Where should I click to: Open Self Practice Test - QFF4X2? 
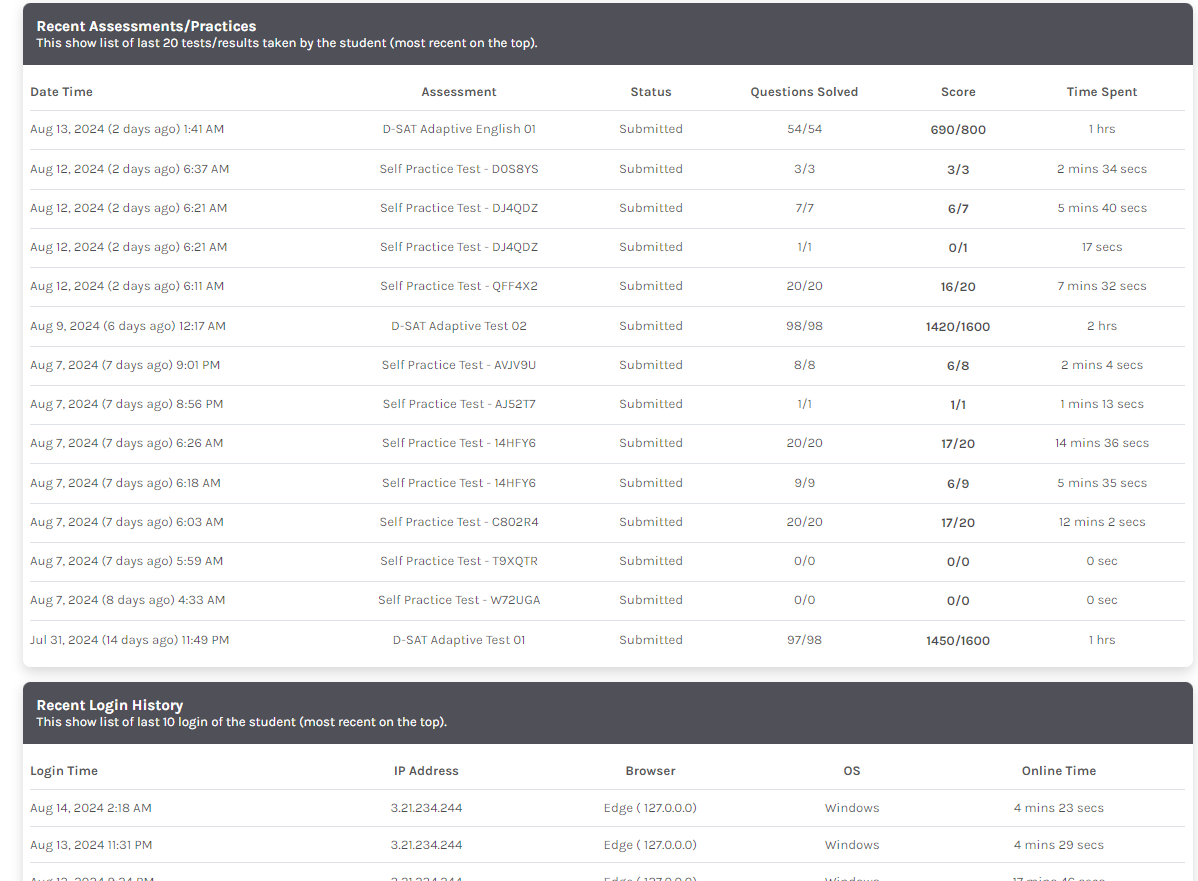pos(459,286)
